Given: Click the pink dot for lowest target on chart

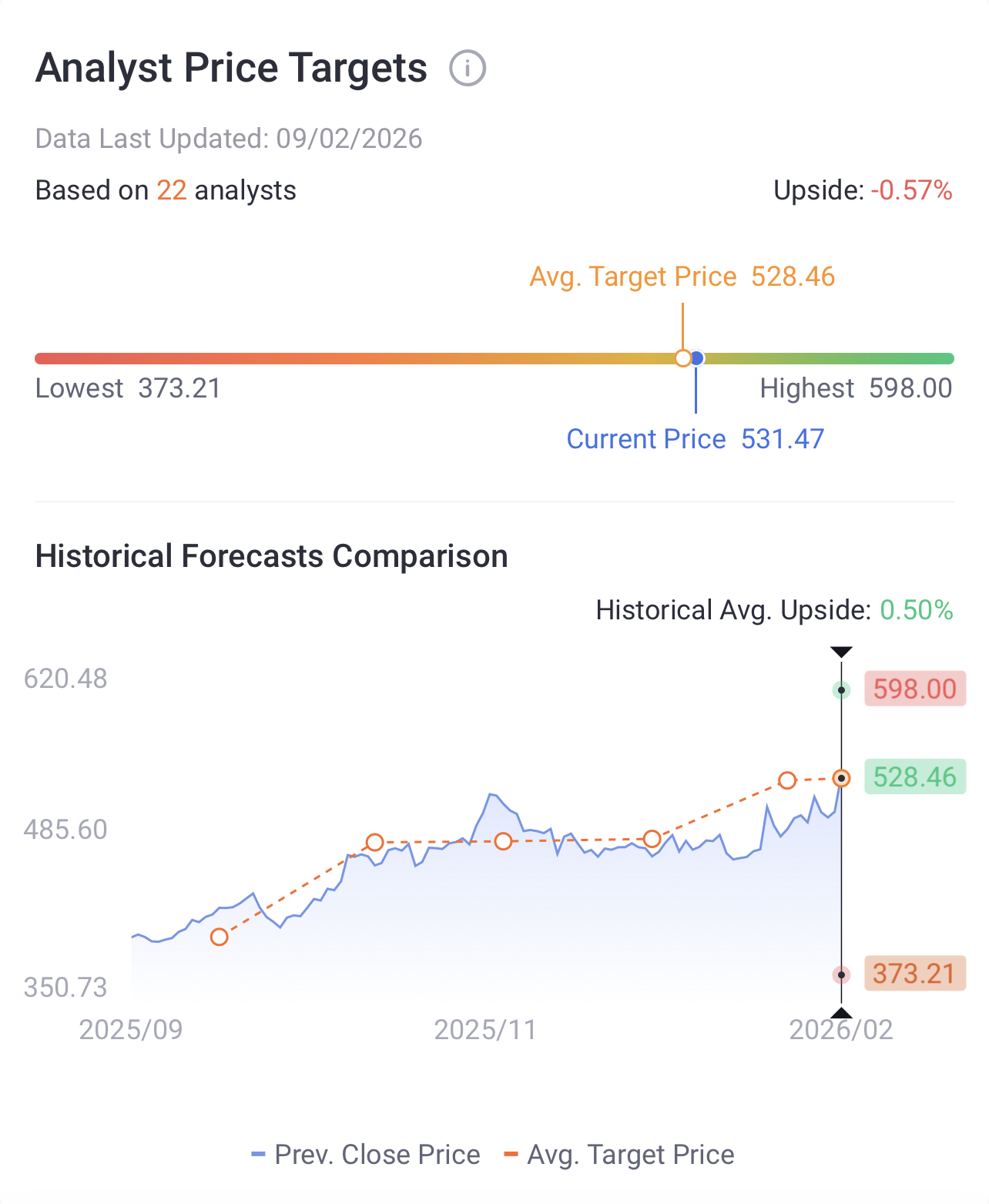Looking at the screenshot, I should point(841,975).
